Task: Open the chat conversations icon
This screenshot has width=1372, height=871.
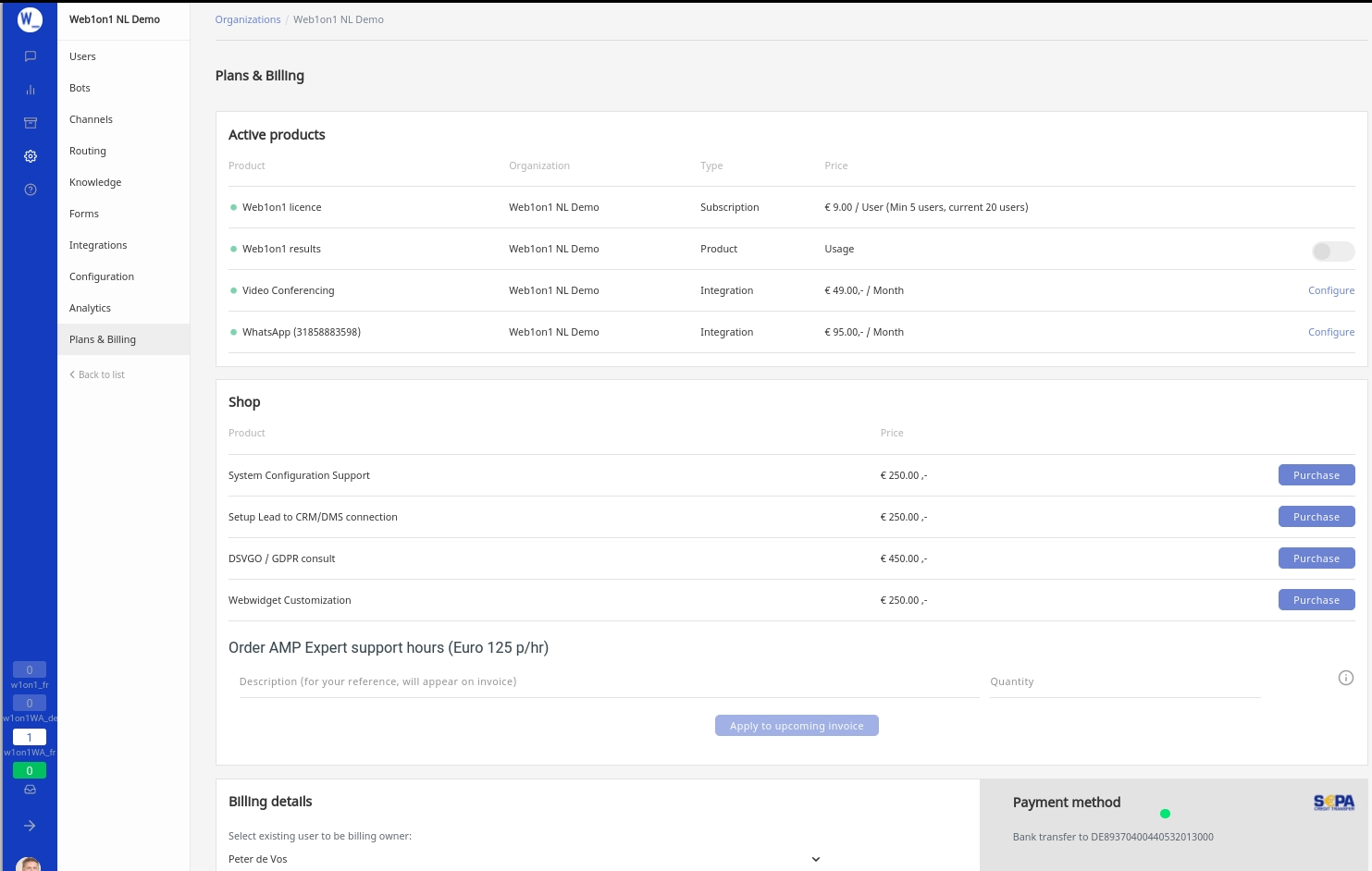Action: pos(30,56)
